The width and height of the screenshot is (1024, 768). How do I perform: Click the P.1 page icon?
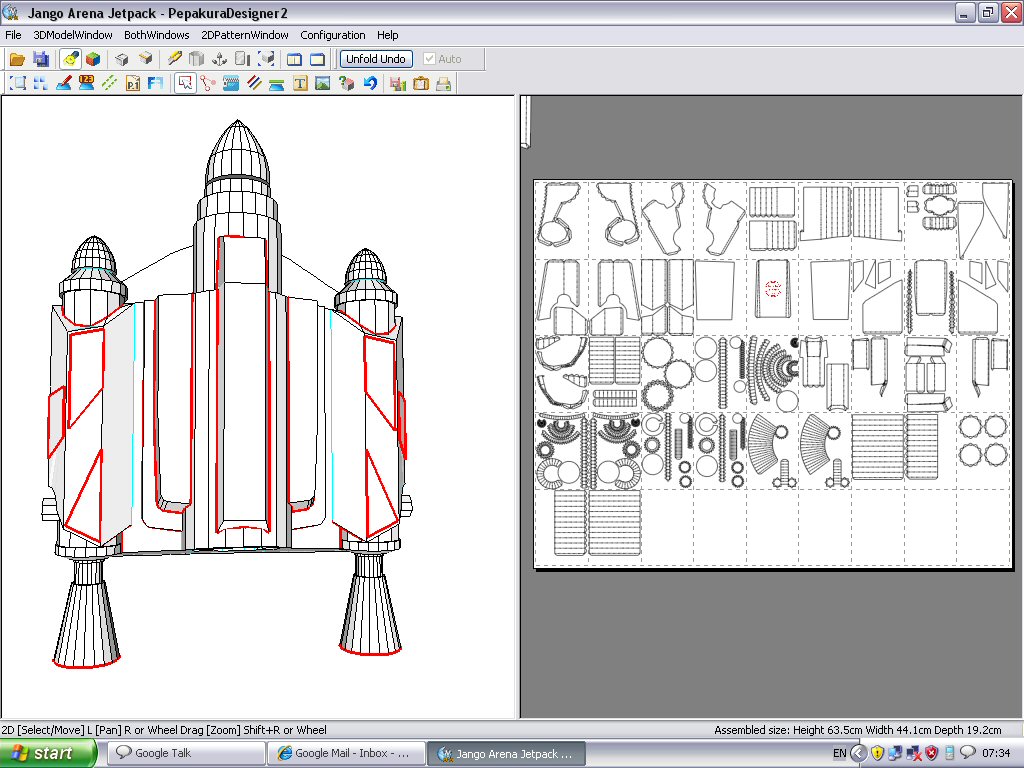point(133,83)
